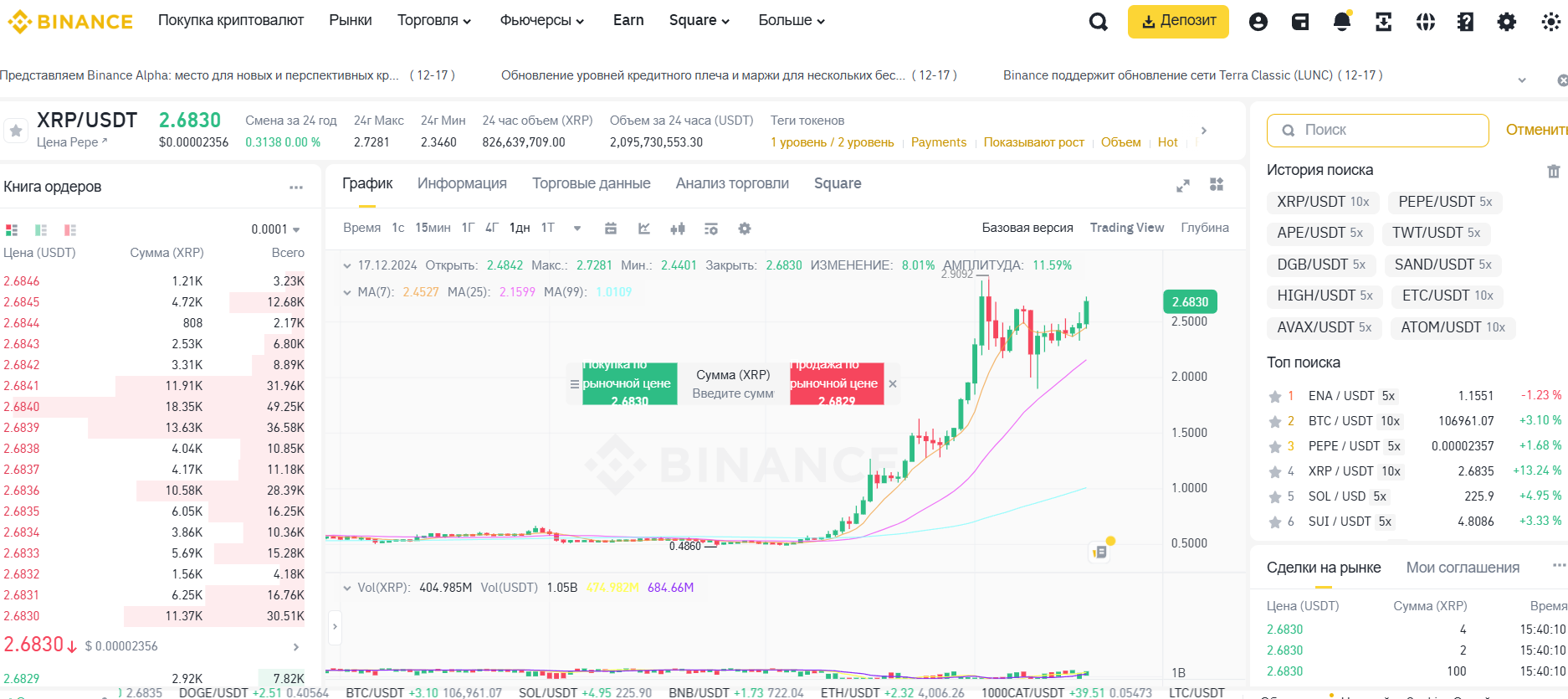This screenshot has height=699, width=1568.
Task: Collapse Vol(XRP) indicator chevron
Action: click(x=347, y=588)
